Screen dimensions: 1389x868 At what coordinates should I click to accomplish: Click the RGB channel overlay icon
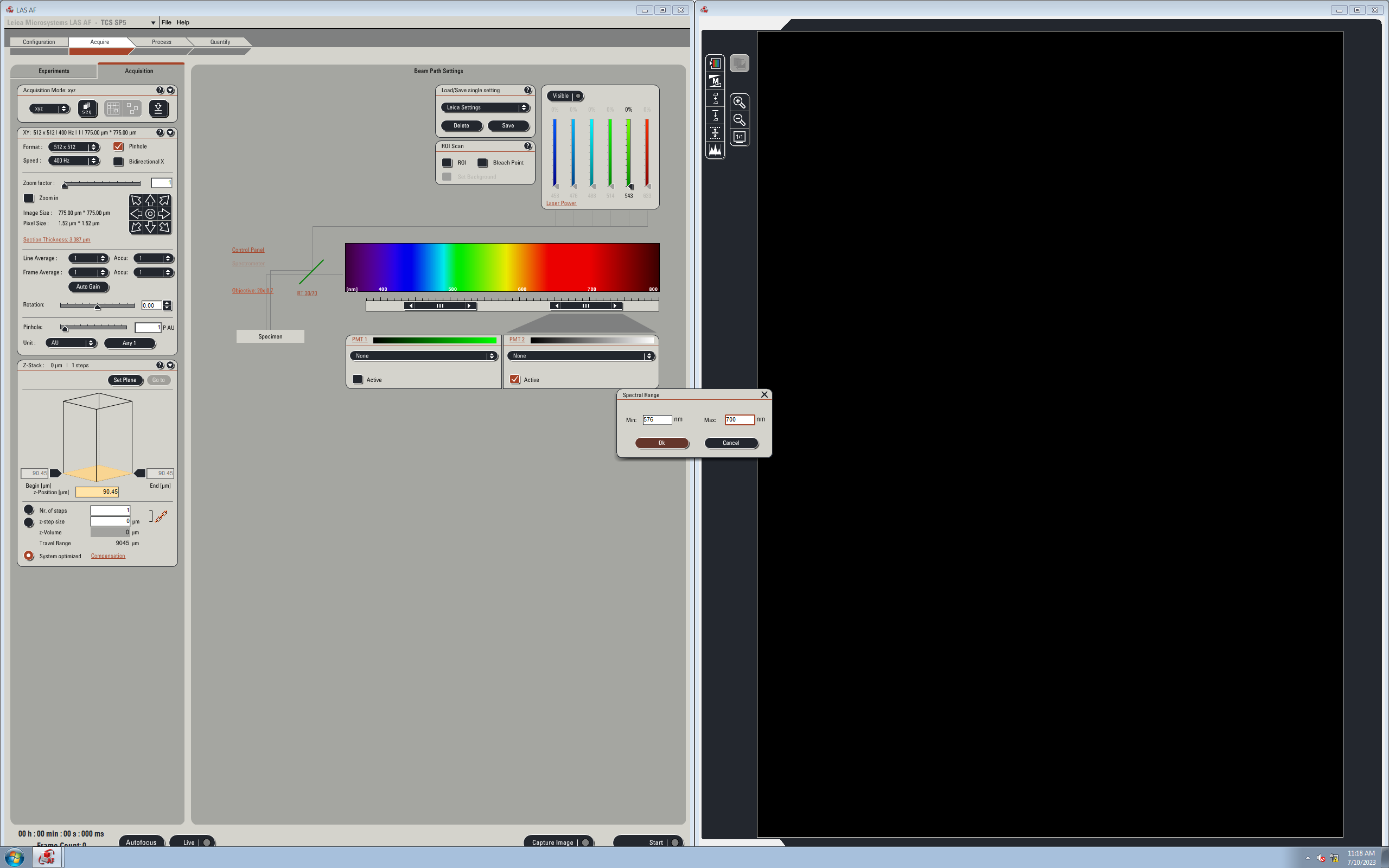[x=715, y=63]
